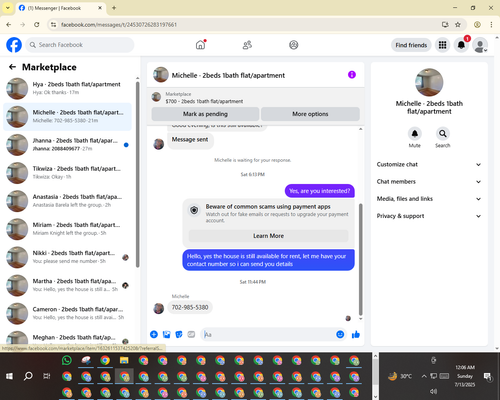The width and height of the screenshot is (500, 400).
Task: Open the Nikki conversation
Action: pos(67,257)
